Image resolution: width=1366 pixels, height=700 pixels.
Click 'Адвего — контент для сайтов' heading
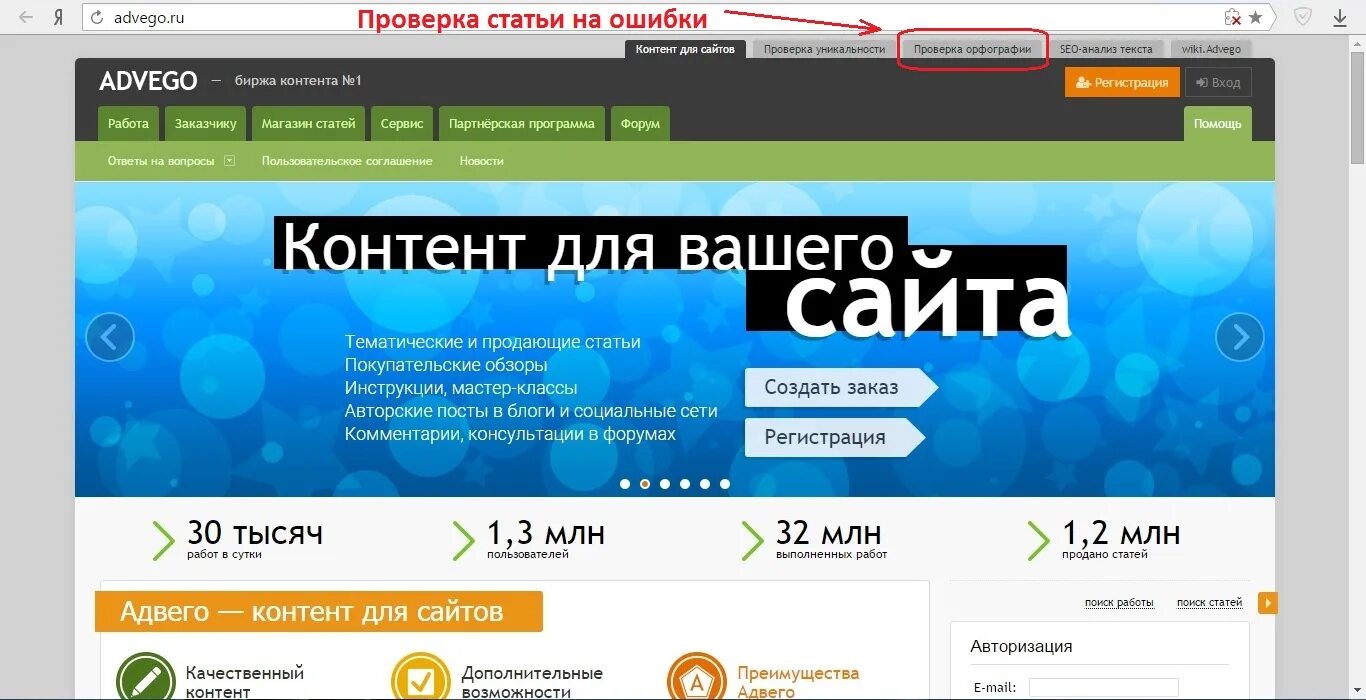(312, 611)
